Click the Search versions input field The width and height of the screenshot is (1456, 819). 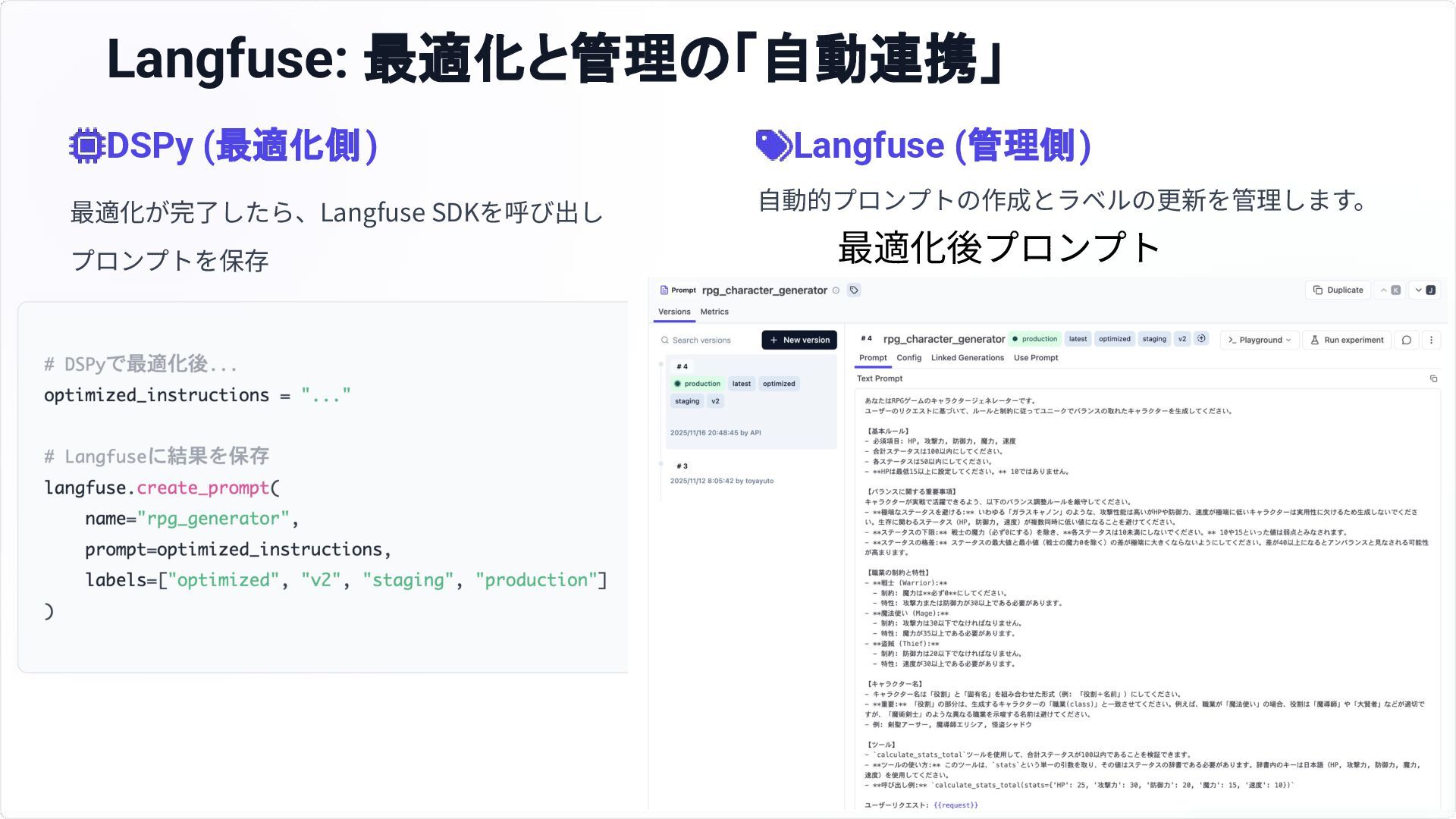[x=705, y=340]
